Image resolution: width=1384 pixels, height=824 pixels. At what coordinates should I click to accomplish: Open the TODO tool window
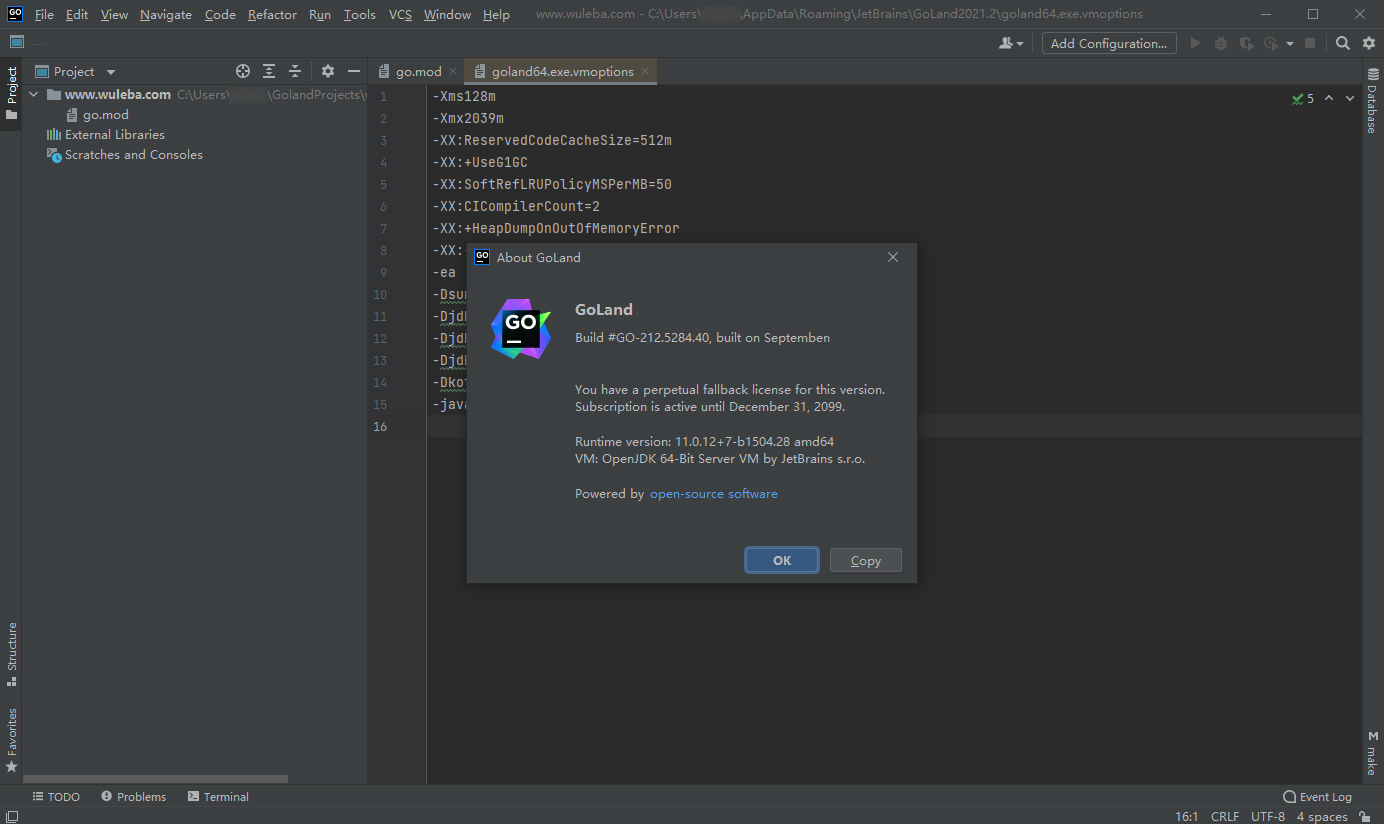point(56,797)
